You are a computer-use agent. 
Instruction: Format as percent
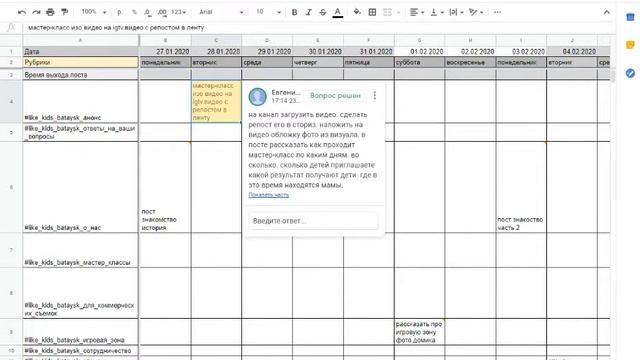tap(134, 12)
